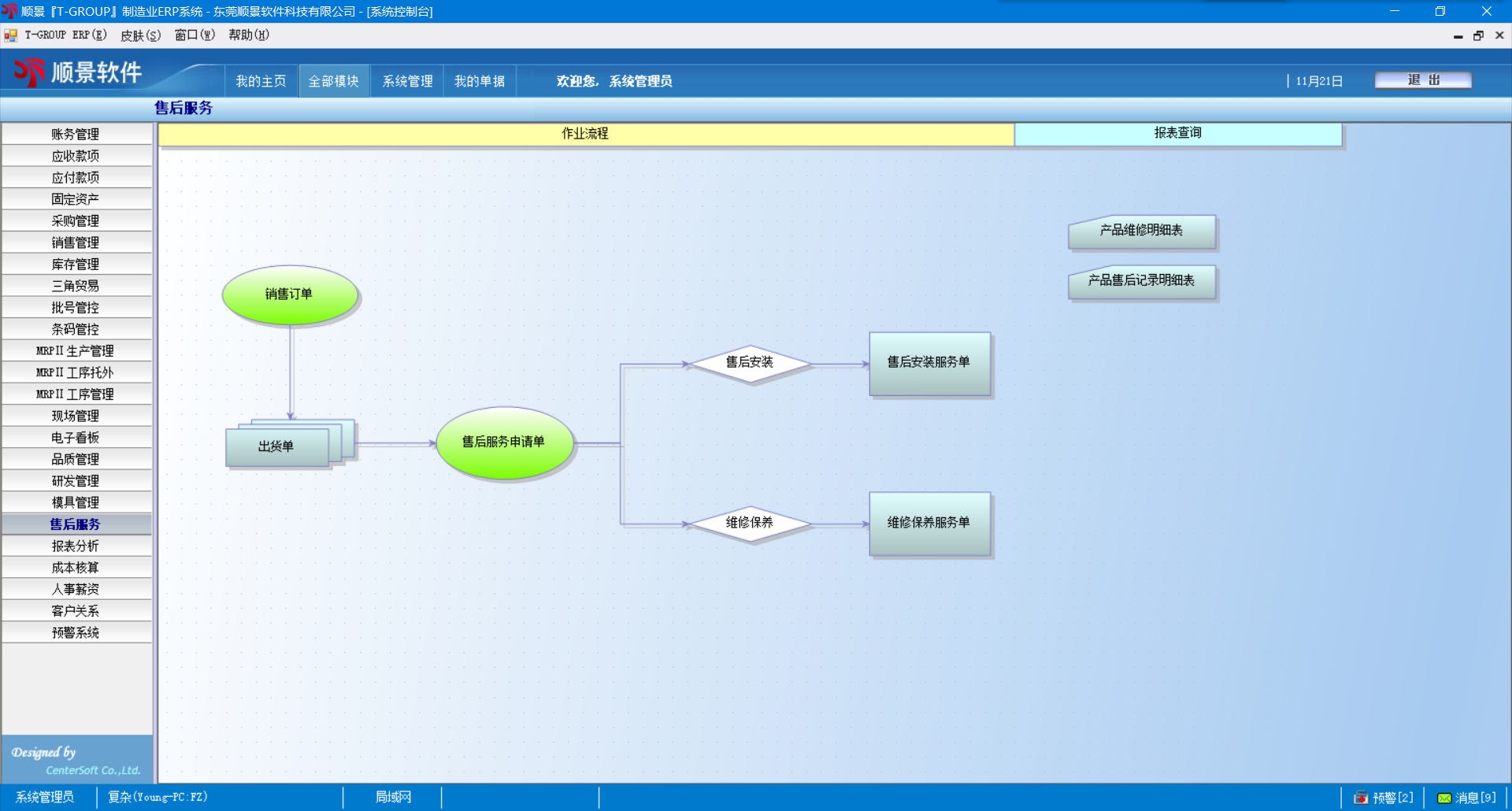The height and width of the screenshot is (811, 1512).
Task: Open the 产品维修明细表 report
Action: 1141,231
